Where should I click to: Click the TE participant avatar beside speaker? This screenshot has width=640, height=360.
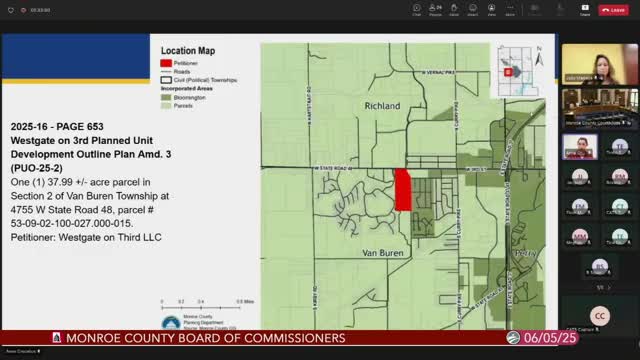pos(620,146)
